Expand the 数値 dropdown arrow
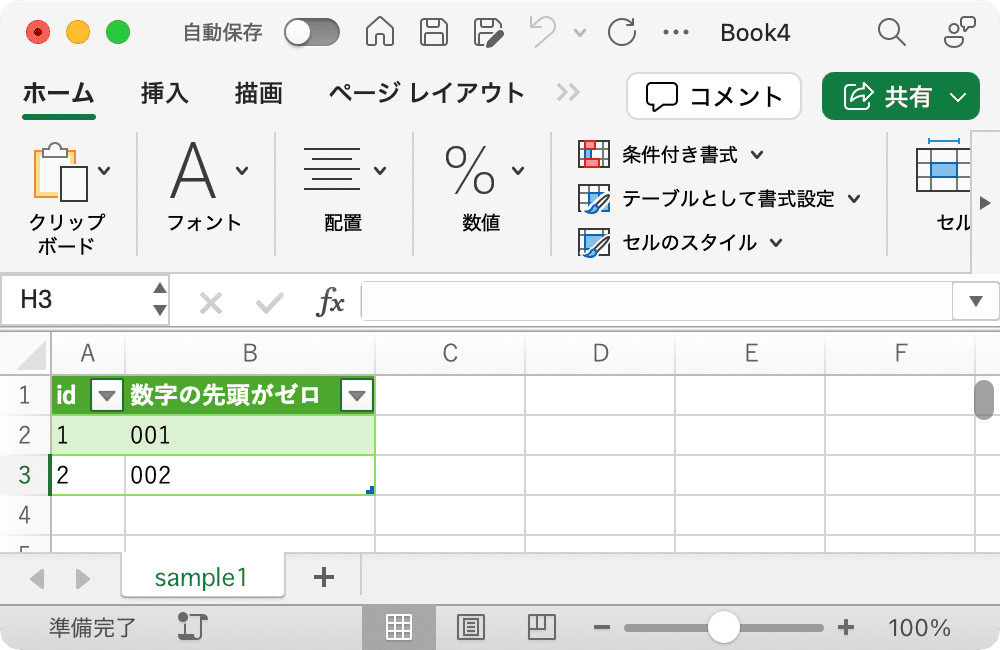The image size is (1000, 650). tap(518, 170)
